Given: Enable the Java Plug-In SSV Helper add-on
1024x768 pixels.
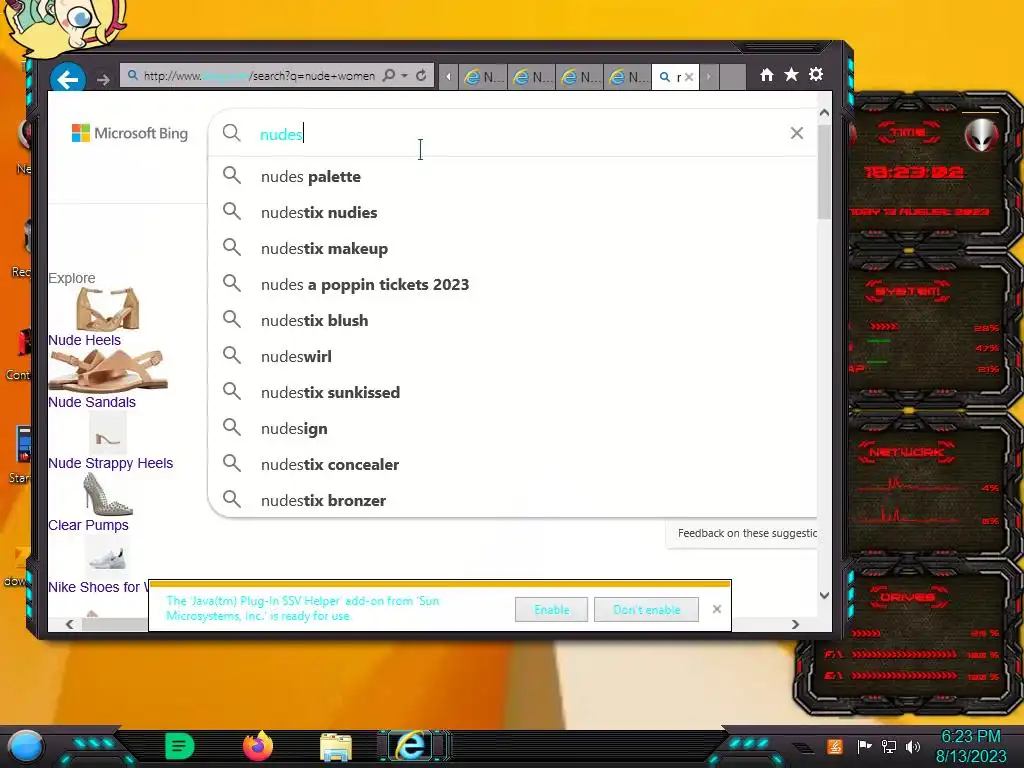Looking at the screenshot, I should 551,609.
